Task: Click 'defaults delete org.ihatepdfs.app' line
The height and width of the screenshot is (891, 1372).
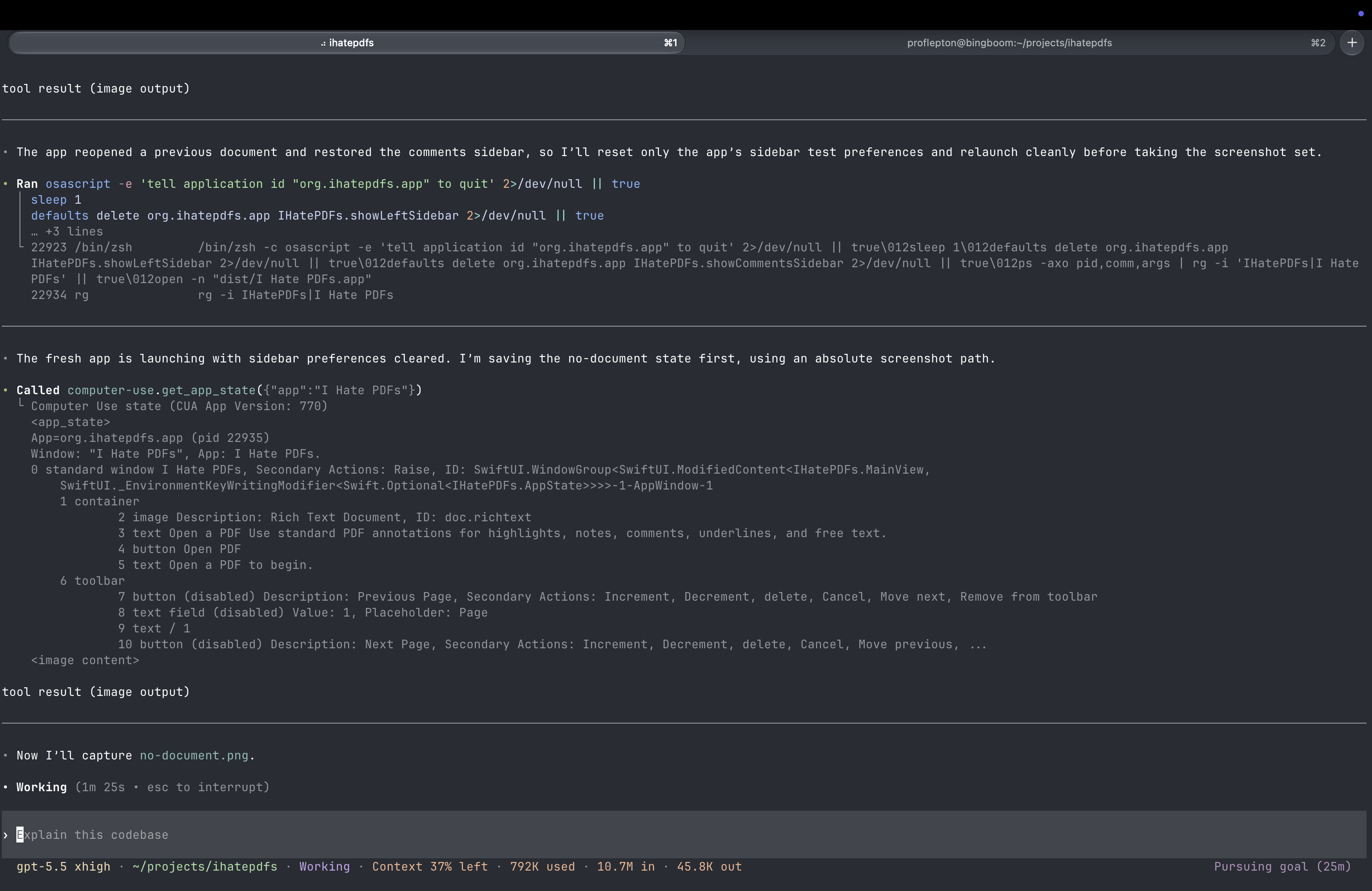Action: [x=317, y=215]
